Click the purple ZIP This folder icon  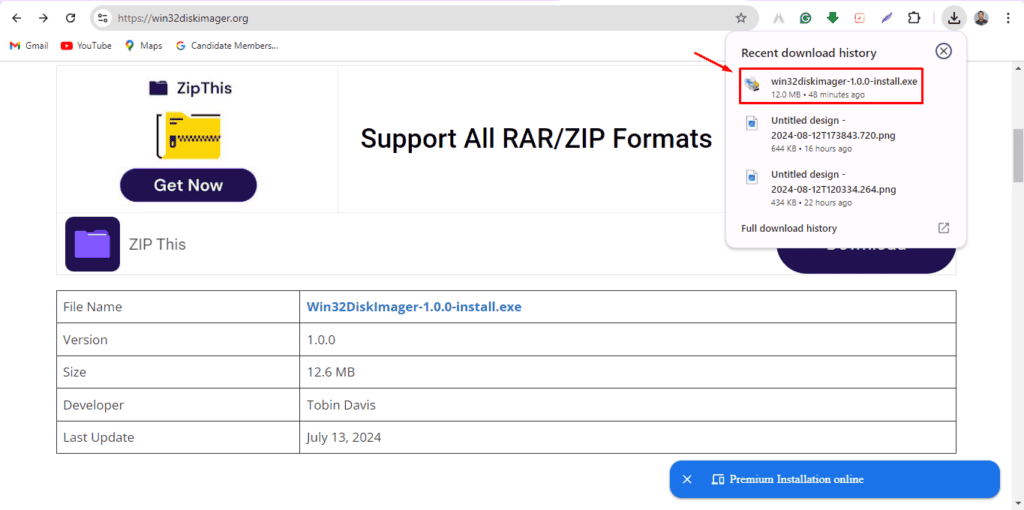click(93, 244)
